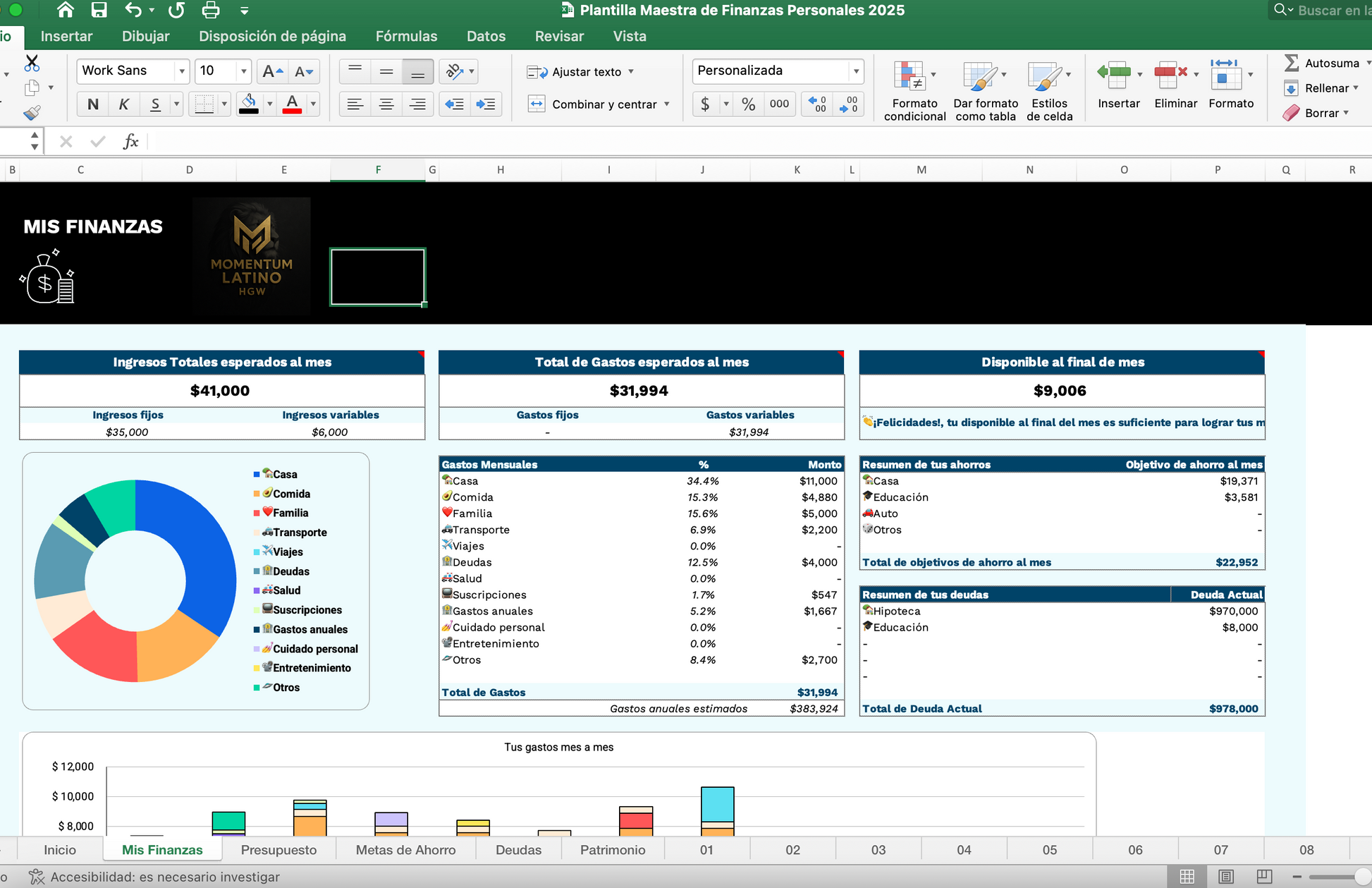This screenshot has height=888, width=1372.
Task: Toggle Italic (K) formatting
Action: coord(124,104)
